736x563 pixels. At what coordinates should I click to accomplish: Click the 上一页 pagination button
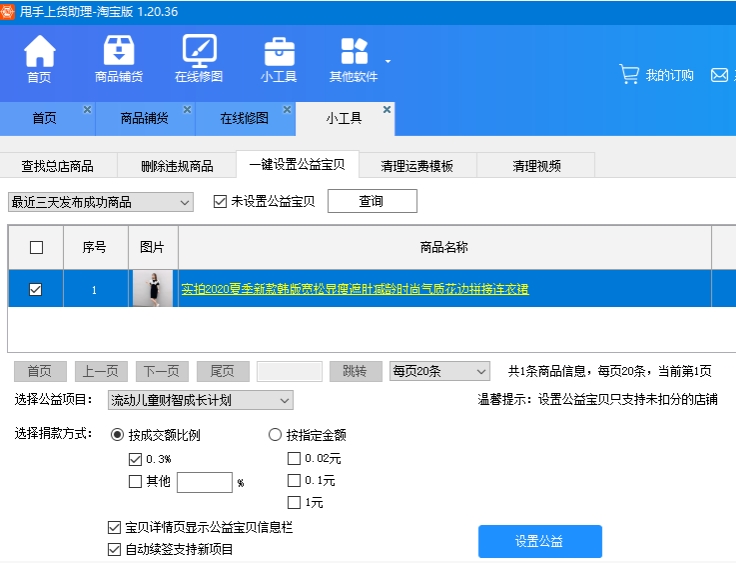pos(101,371)
